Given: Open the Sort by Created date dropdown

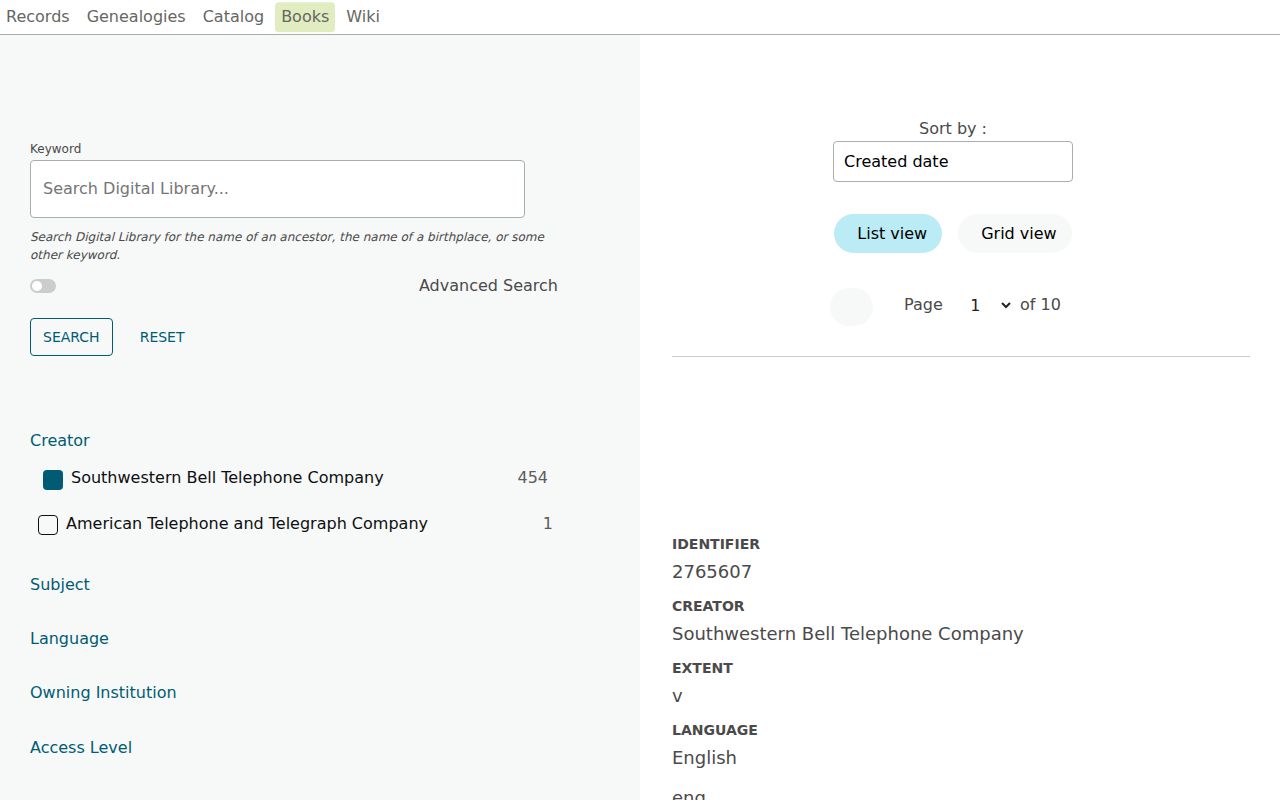Looking at the screenshot, I should pyautogui.click(x=953, y=162).
